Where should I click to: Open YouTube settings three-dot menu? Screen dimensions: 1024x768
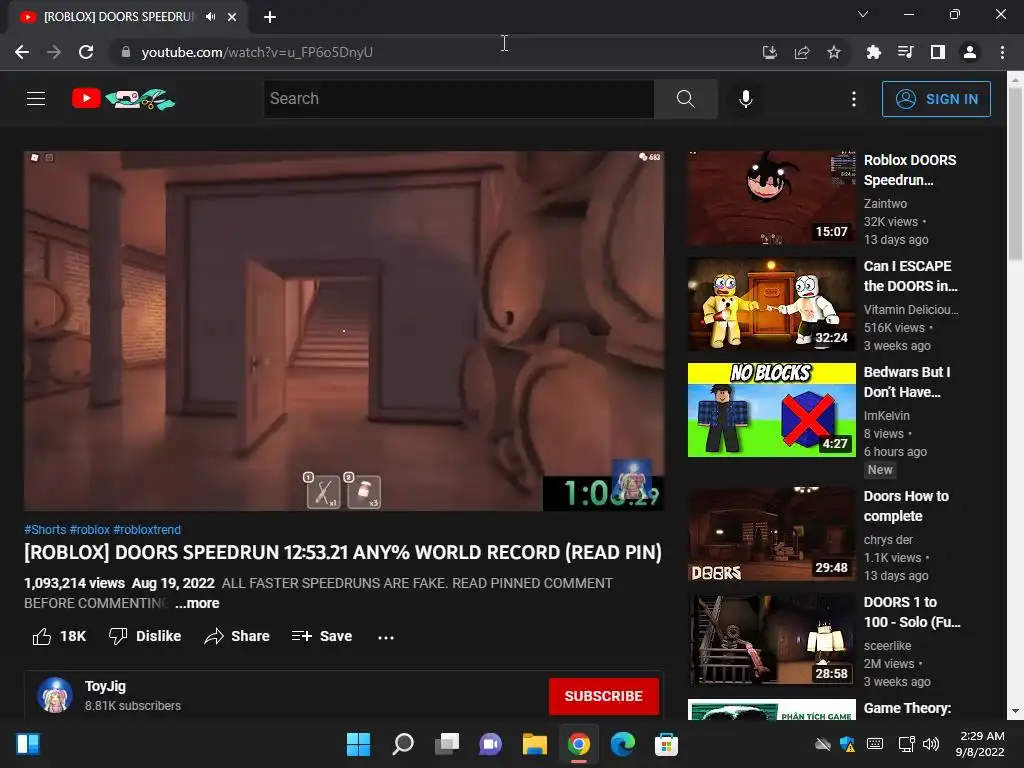(854, 99)
